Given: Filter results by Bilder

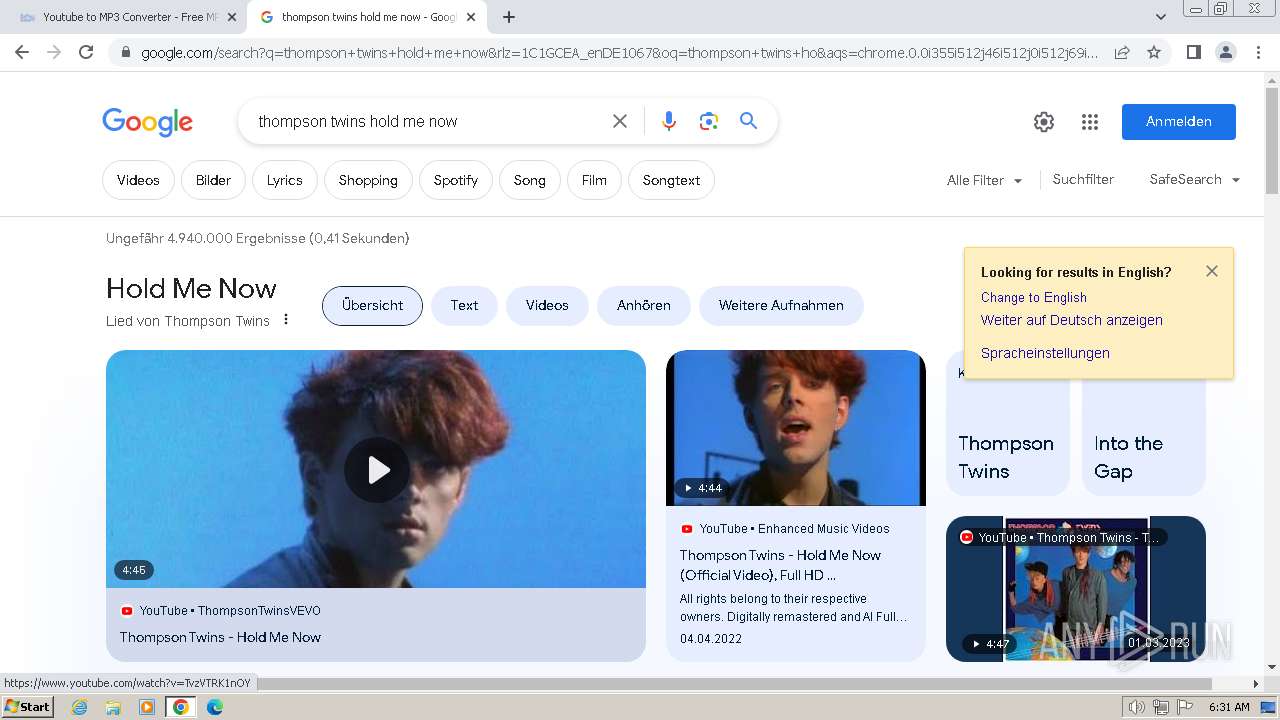Looking at the screenshot, I should click(213, 180).
